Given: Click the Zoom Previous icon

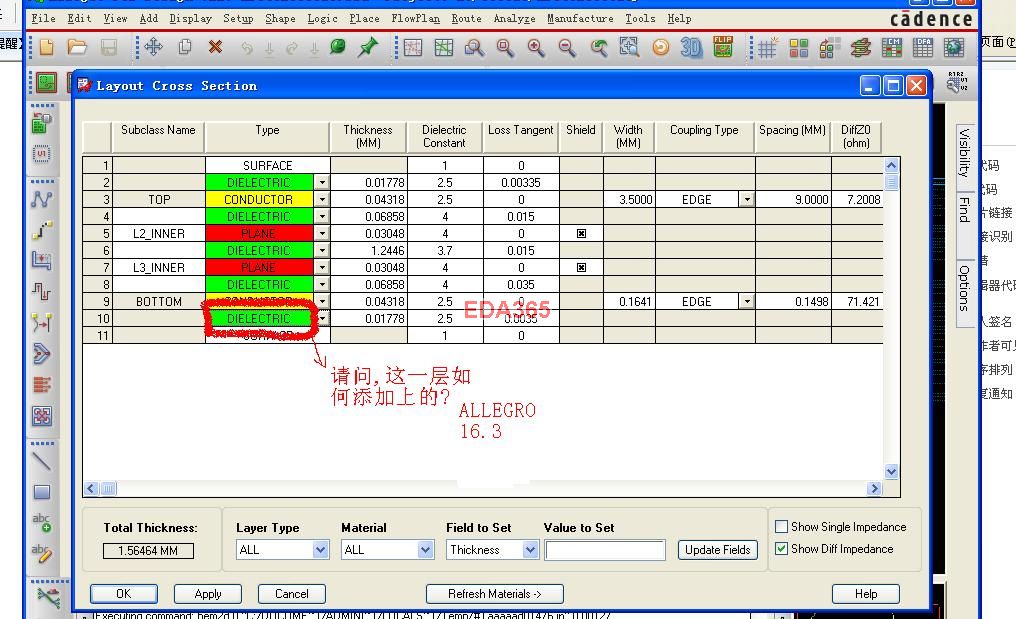Looking at the screenshot, I should [x=598, y=48].
